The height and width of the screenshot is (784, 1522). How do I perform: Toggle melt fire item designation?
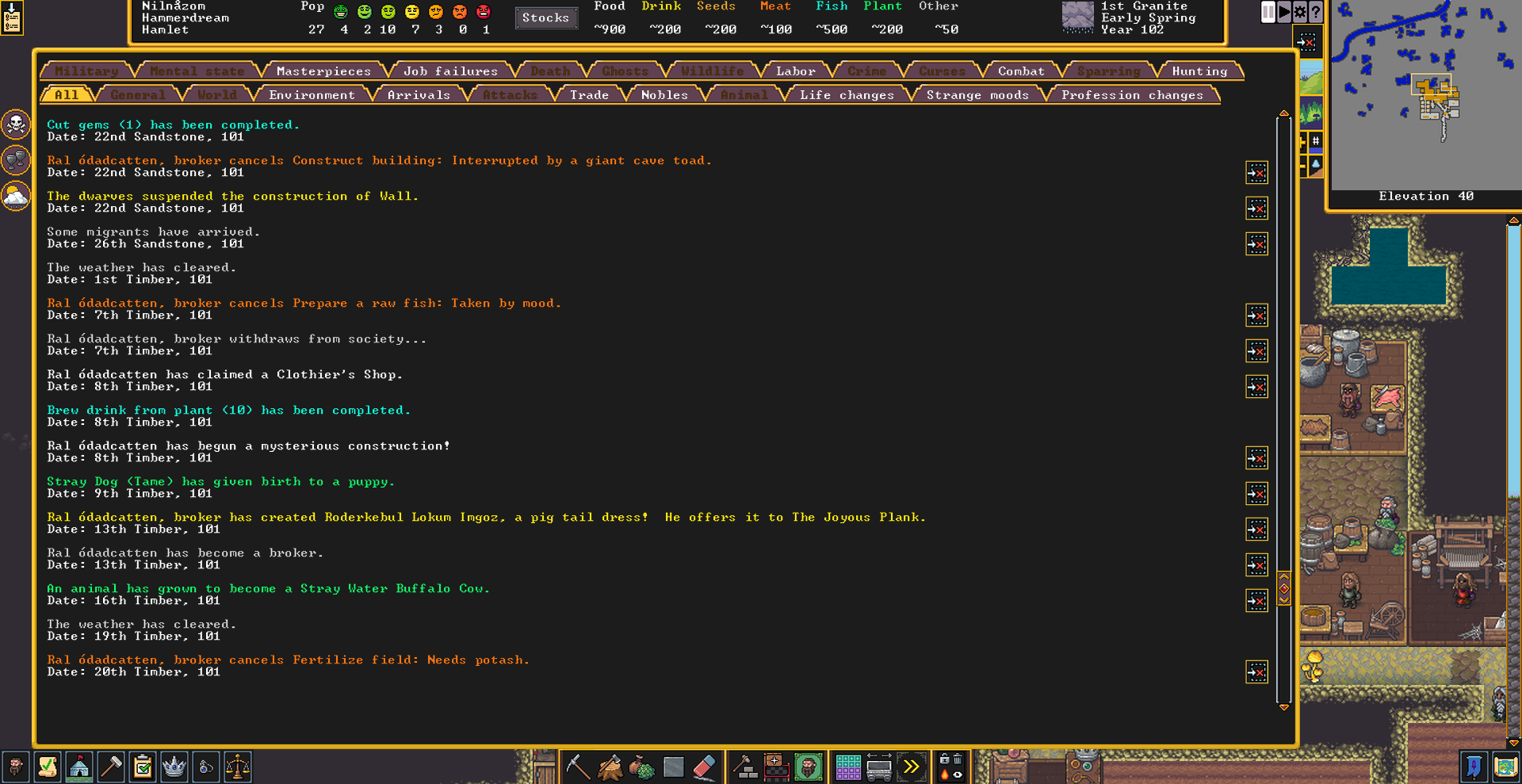tap(944, 774)
